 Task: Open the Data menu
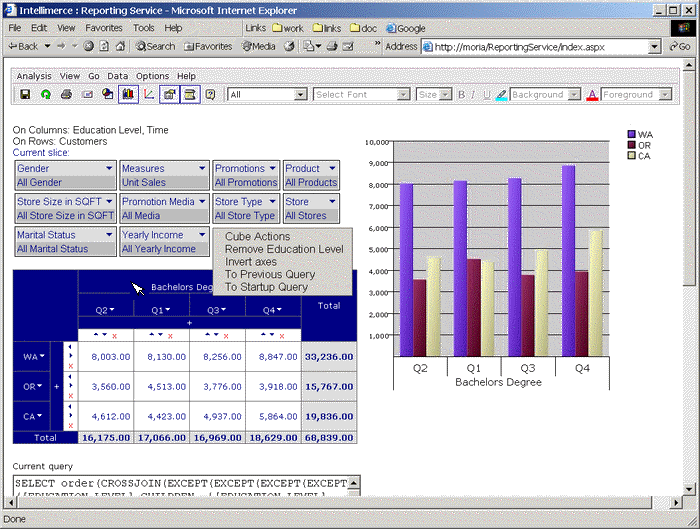118,76
